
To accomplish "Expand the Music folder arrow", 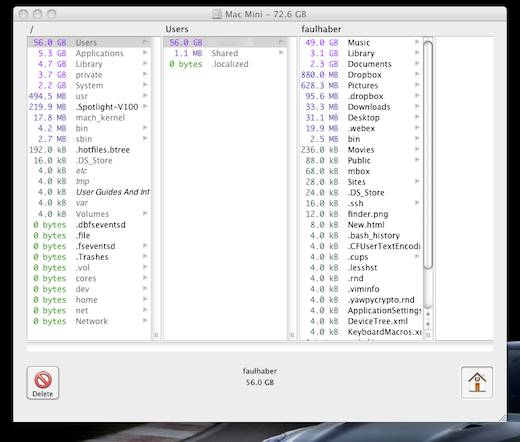I will 417,42.
